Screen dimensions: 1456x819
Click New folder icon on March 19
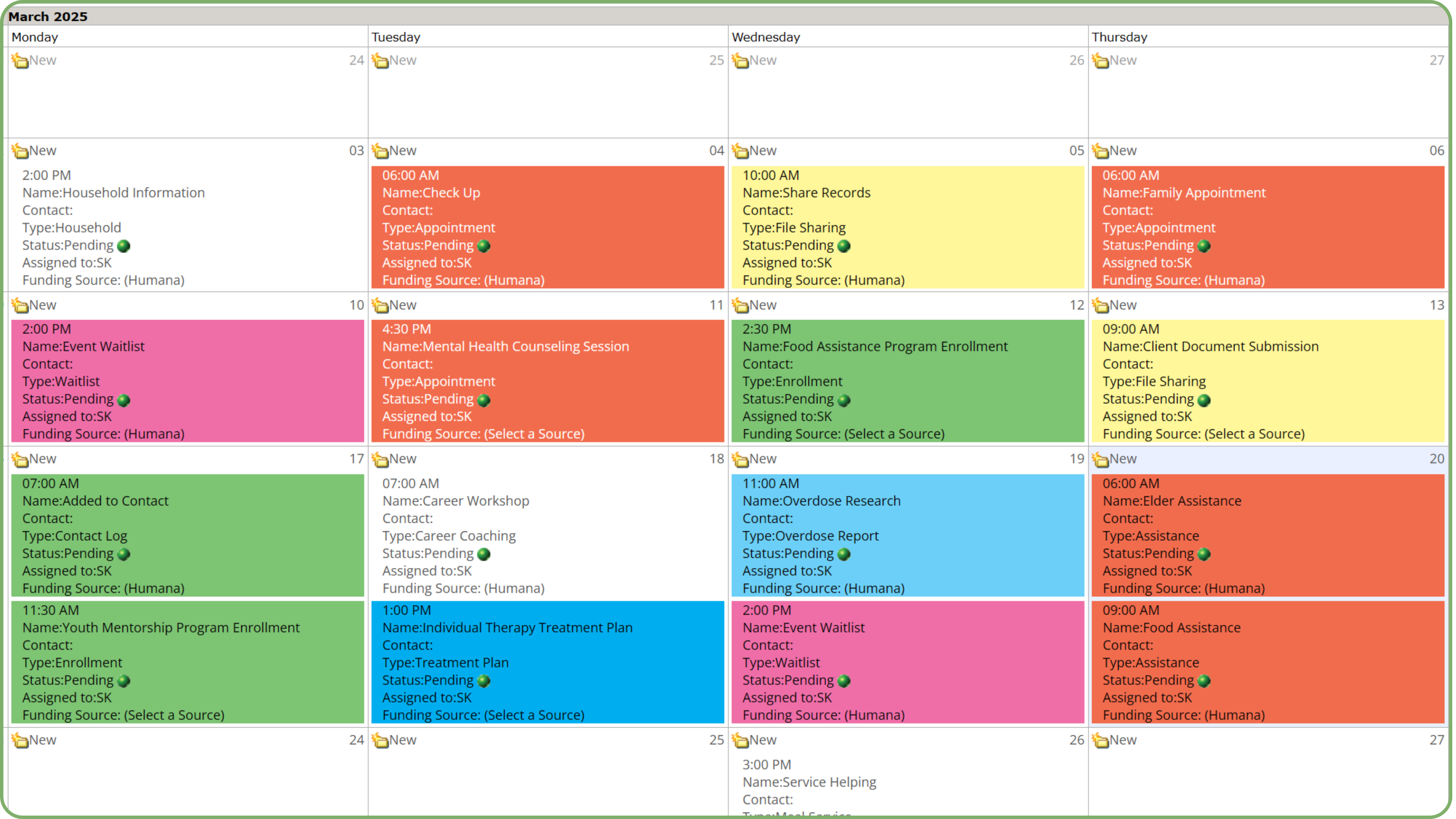[x=740, y=460]
